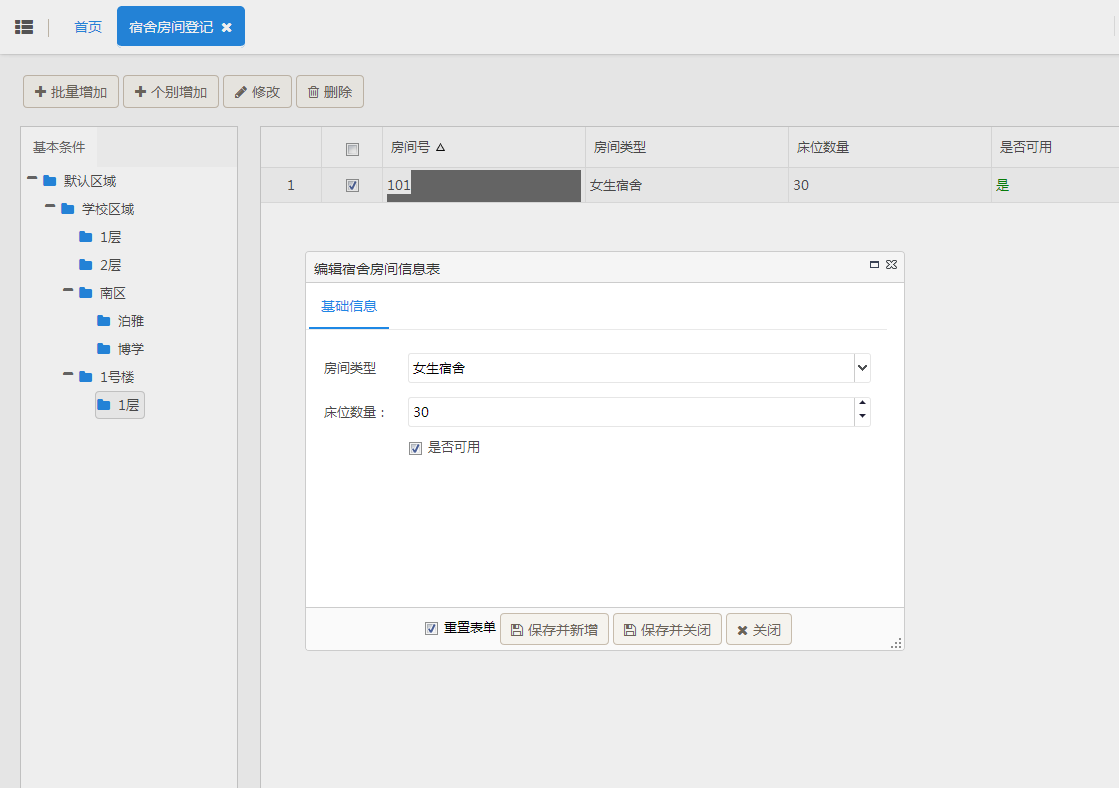Click the 女生宿舍 cell in row 1
This screenshot has height=788, width=1119.
pos(687,186)
